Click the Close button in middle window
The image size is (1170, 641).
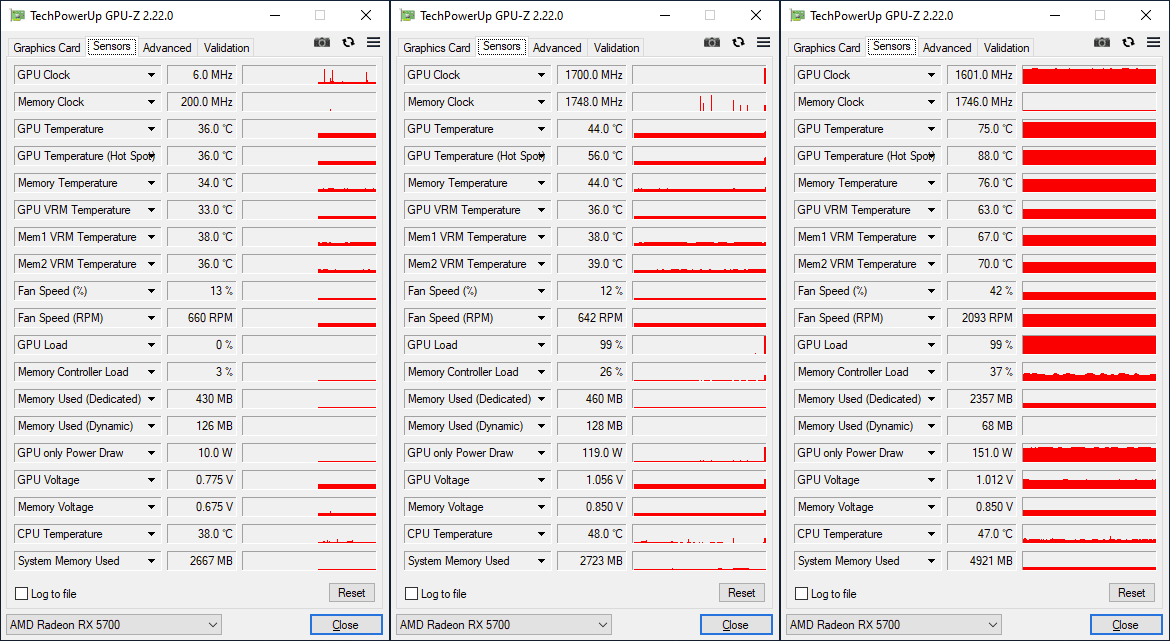click(735, 625)
